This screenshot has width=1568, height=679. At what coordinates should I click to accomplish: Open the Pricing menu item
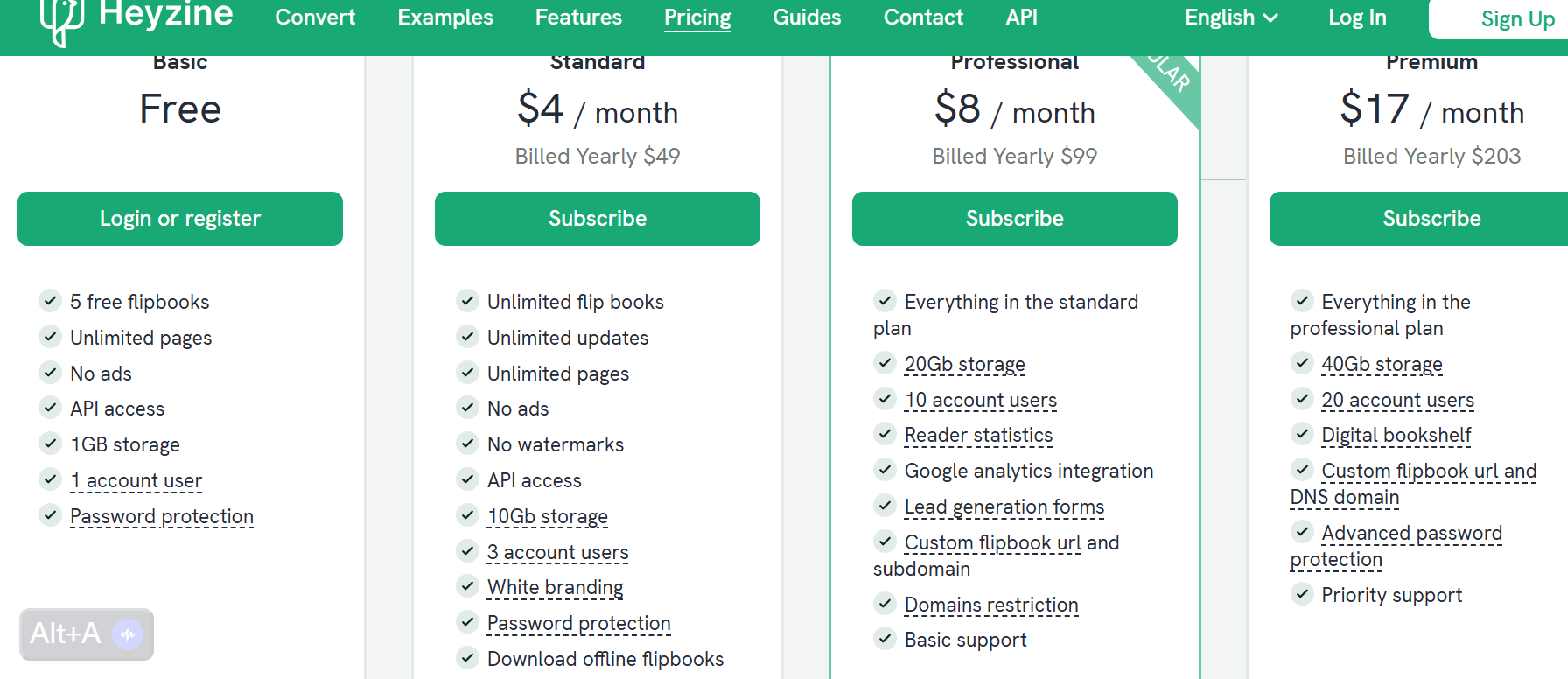697,17
